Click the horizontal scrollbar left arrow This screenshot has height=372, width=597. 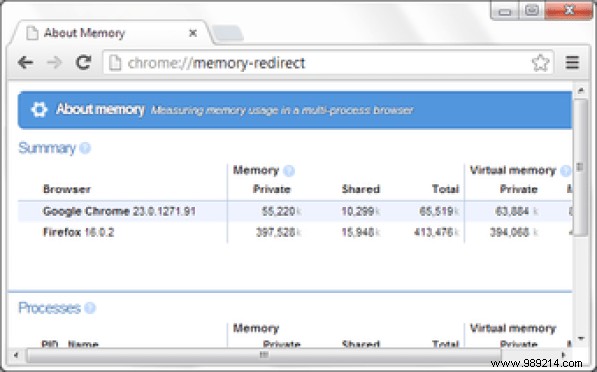16,355
